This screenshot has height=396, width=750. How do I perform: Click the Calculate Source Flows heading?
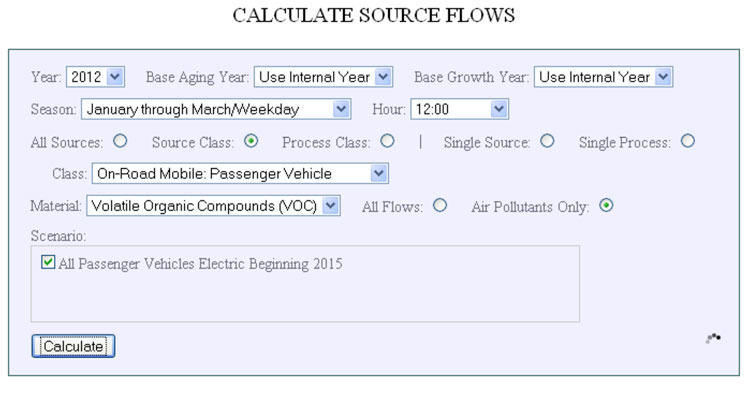coord(374,15)
